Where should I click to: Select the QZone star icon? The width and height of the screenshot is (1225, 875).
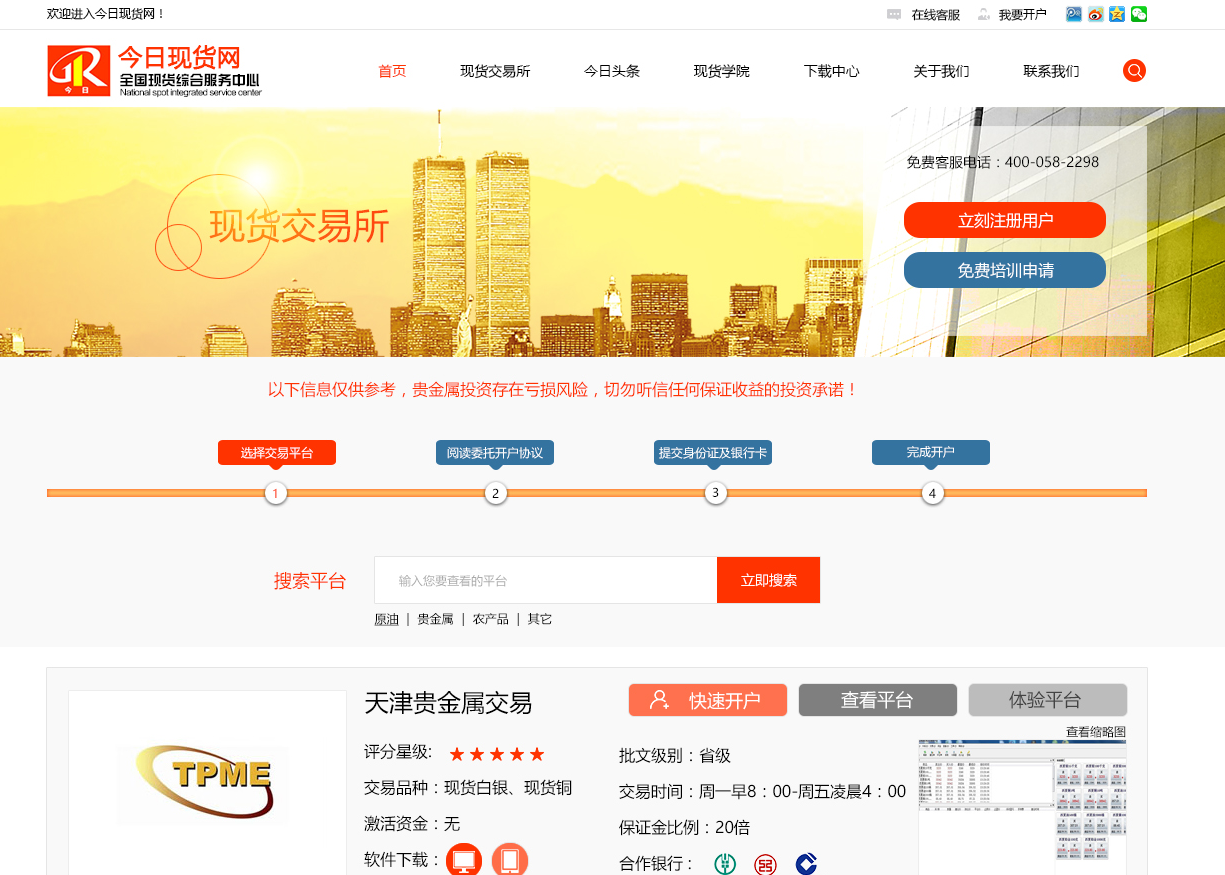click(1117, 14)
